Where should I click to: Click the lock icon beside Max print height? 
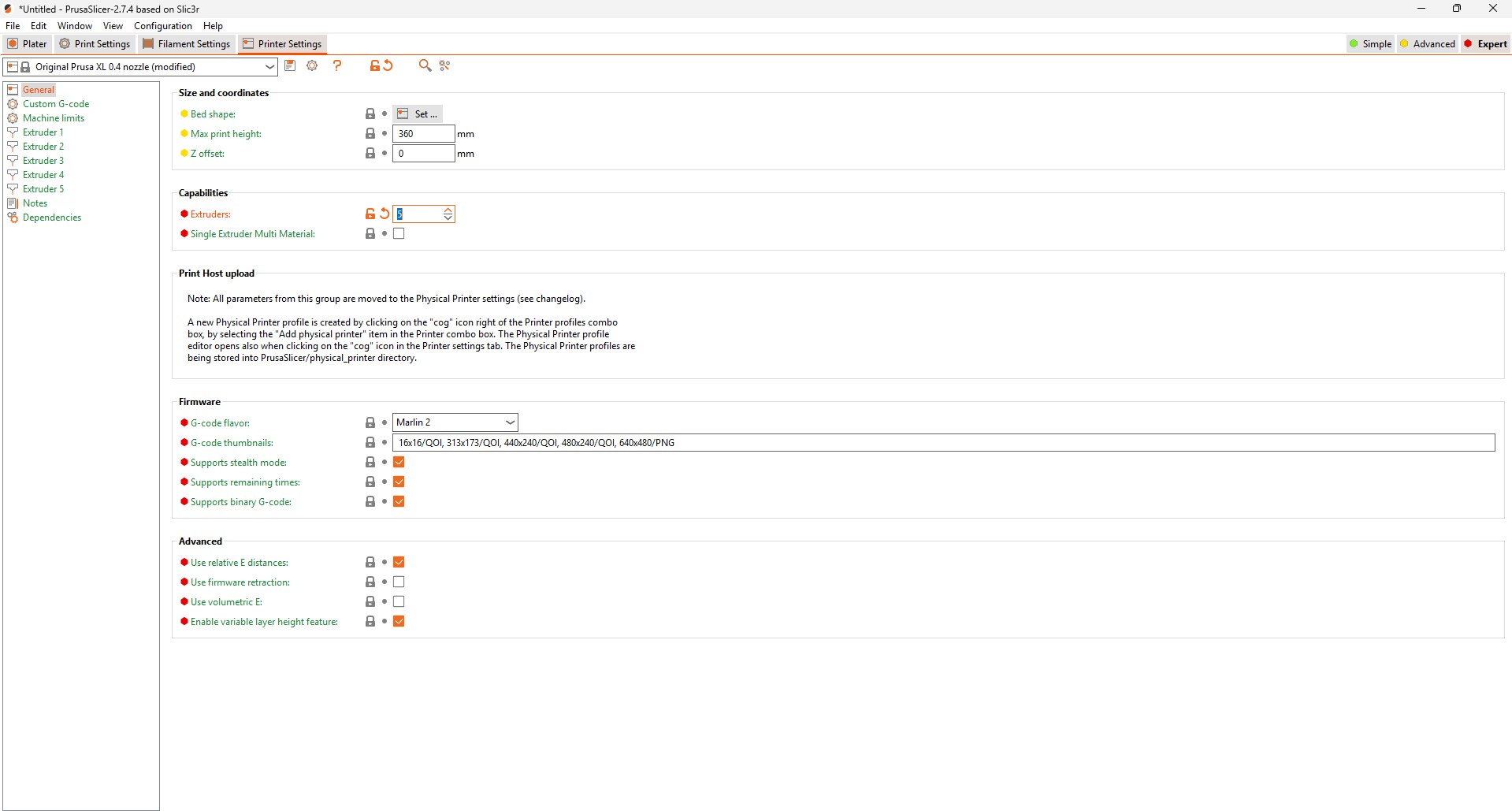370,134
